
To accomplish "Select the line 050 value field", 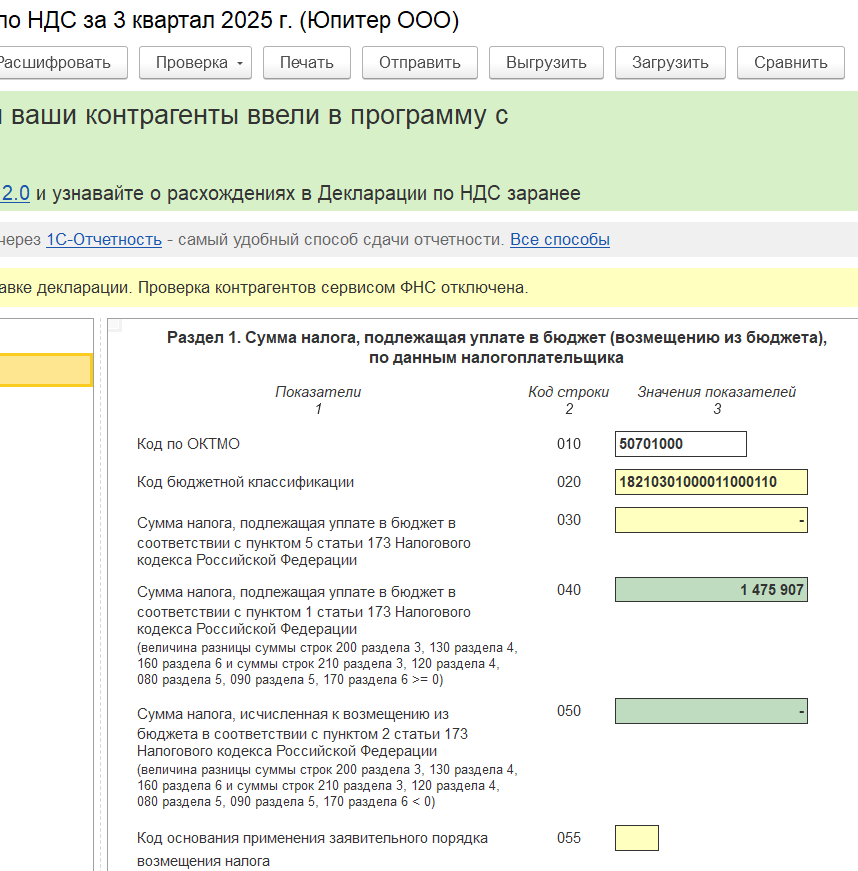I will click(x=711, y=711).
